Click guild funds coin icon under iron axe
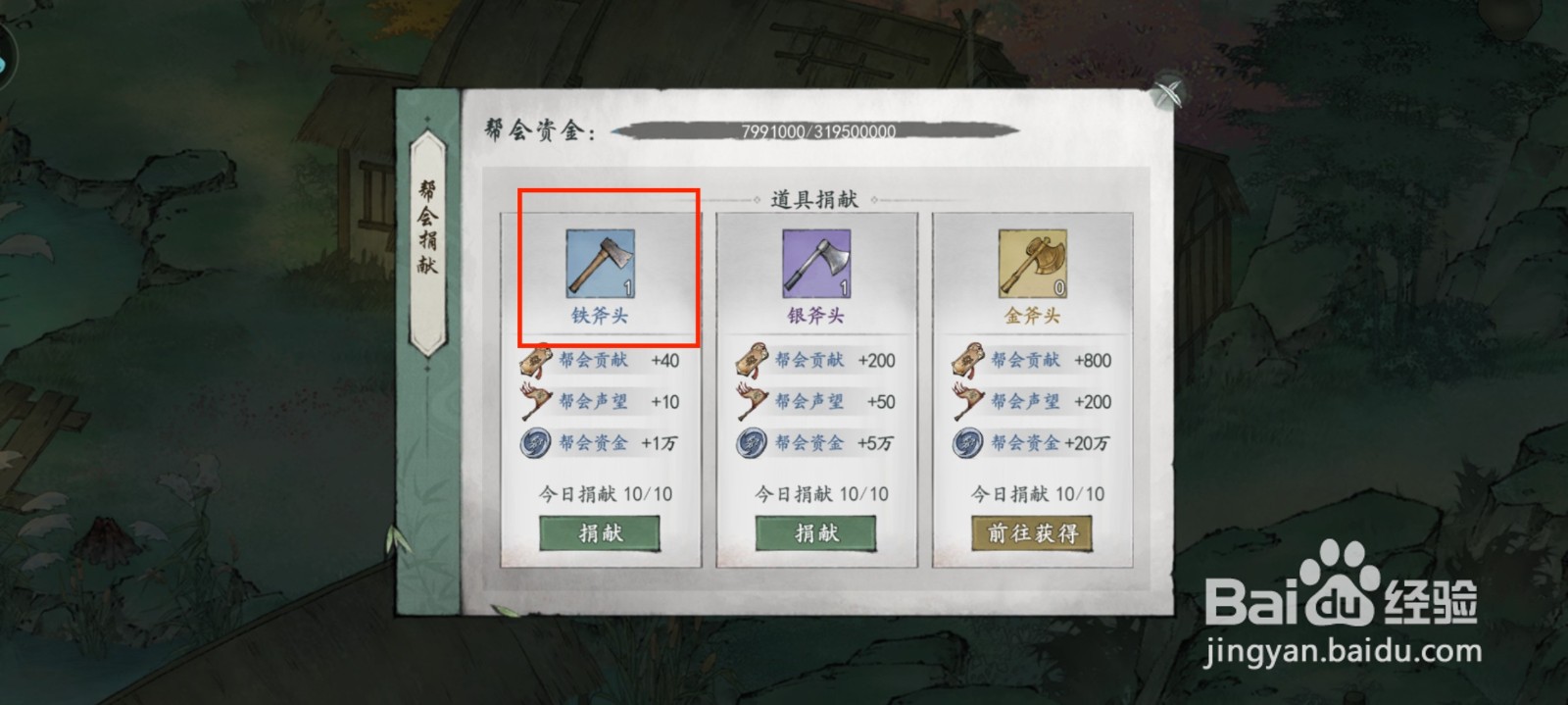This screenshot has width=1568, height=705. pos(535,442)
